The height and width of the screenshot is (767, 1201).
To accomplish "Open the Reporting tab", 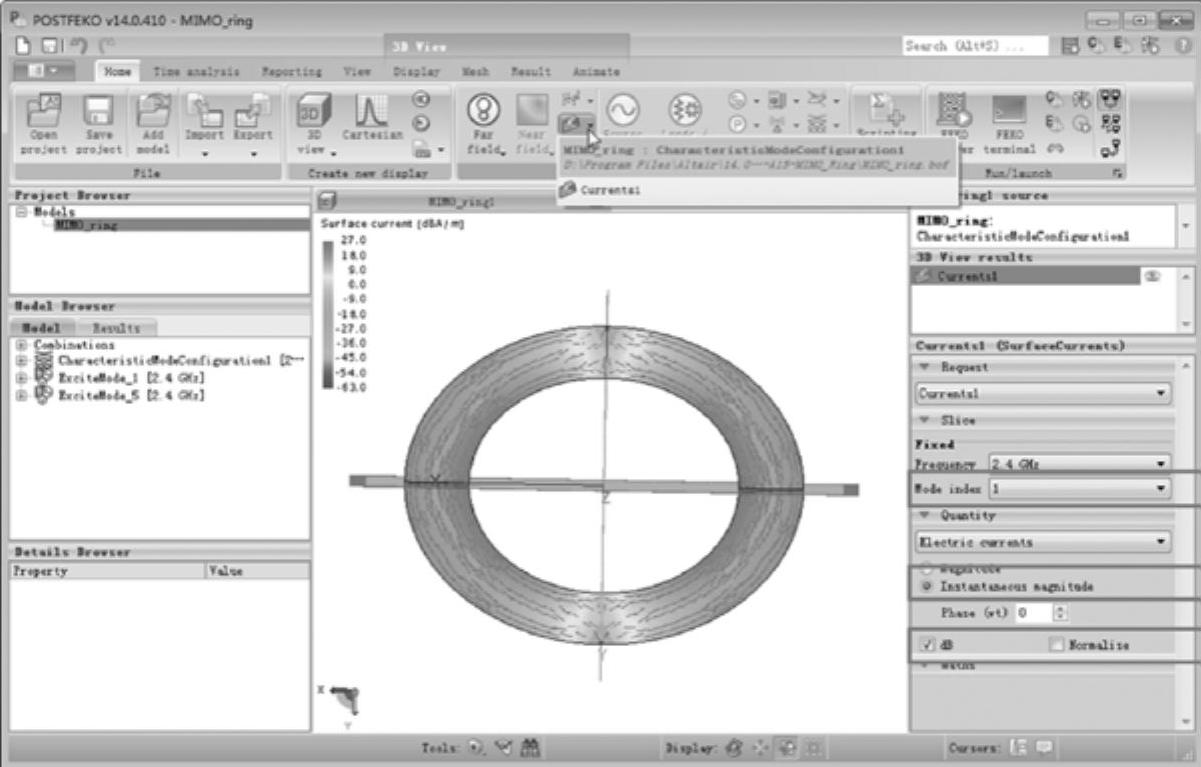I will pos(291,72).
